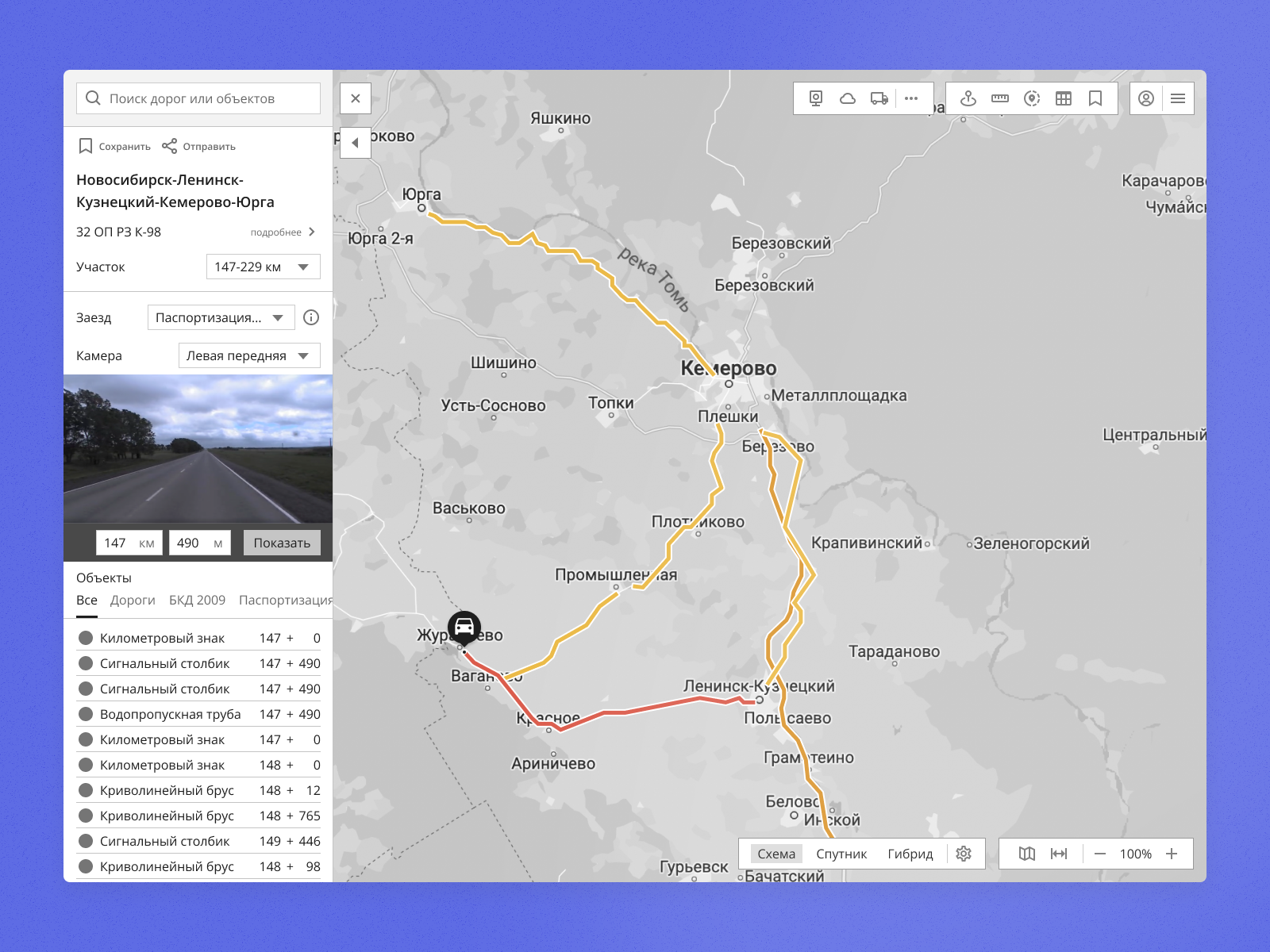This screenshot has height=952, width=1270.
Task: Select the БКД 2009 tab
Action: (197, 601)
